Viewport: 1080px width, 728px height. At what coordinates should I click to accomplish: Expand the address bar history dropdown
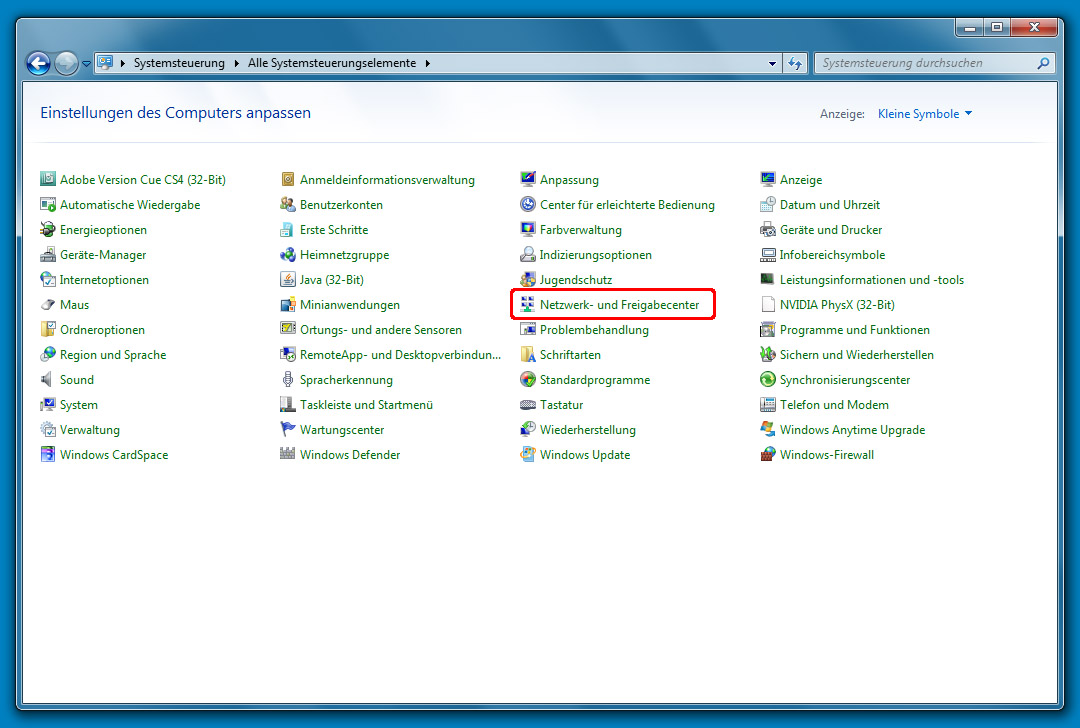coord(772,63)
